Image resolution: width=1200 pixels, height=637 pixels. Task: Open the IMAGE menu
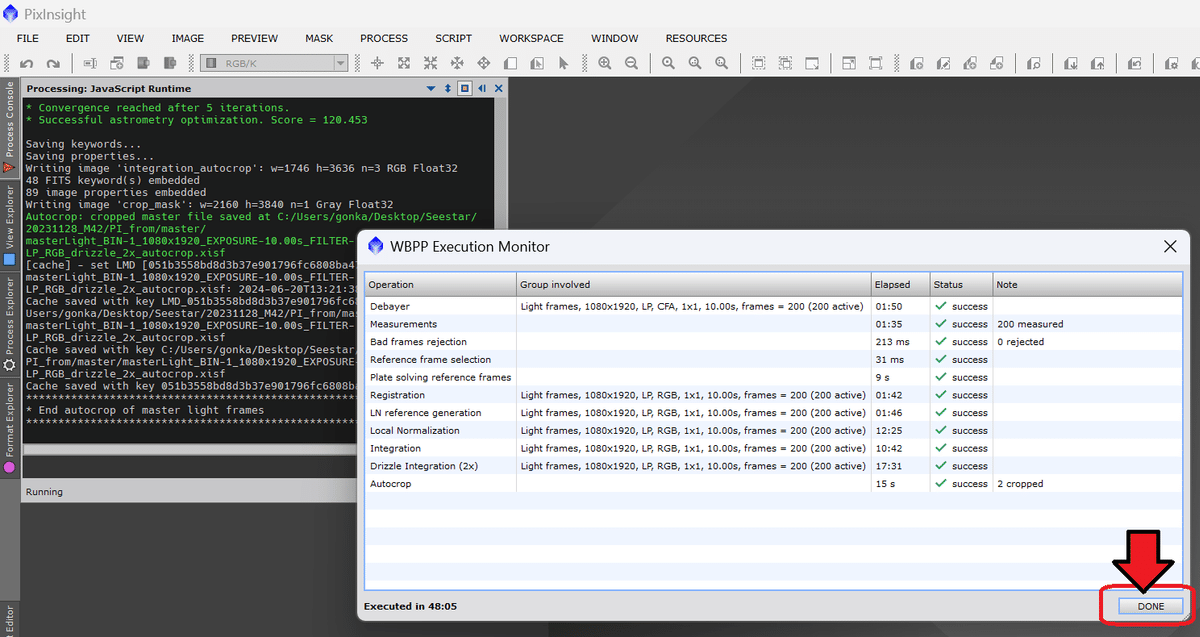(187, 38)
